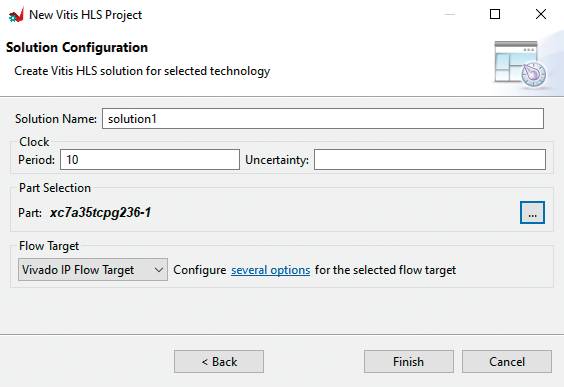Expand the Vivado IP Flow Target dropdown
This screenshot has height=387, width=564.
[93, 269]
